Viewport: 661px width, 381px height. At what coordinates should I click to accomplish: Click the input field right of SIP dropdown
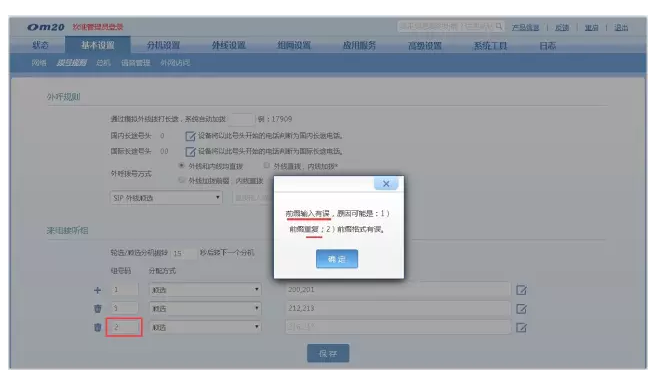click(x=253, y=198)
